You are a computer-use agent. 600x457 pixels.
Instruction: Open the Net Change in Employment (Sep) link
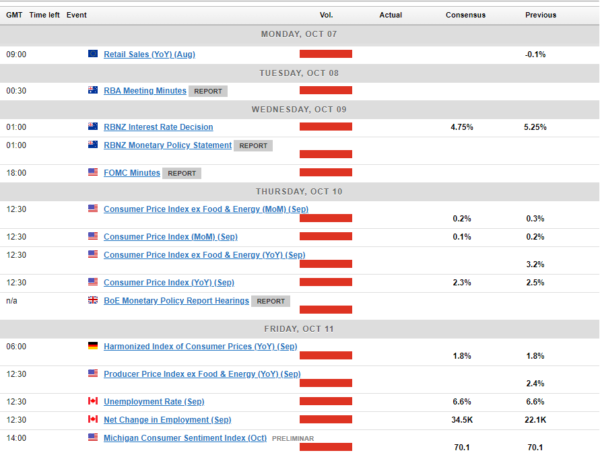coord(167,419)
